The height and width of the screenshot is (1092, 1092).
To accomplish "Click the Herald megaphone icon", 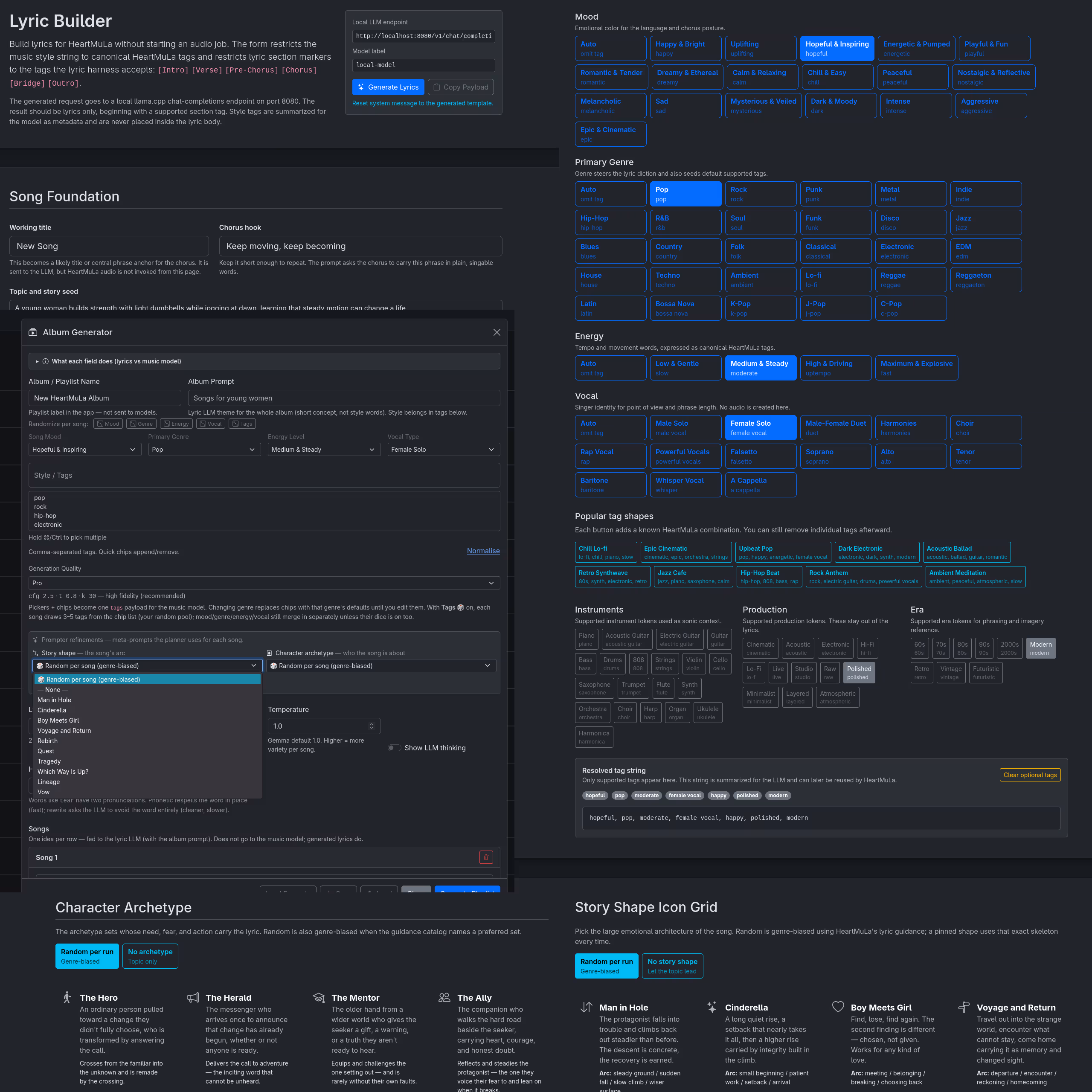I will click(x=193, y=998).
